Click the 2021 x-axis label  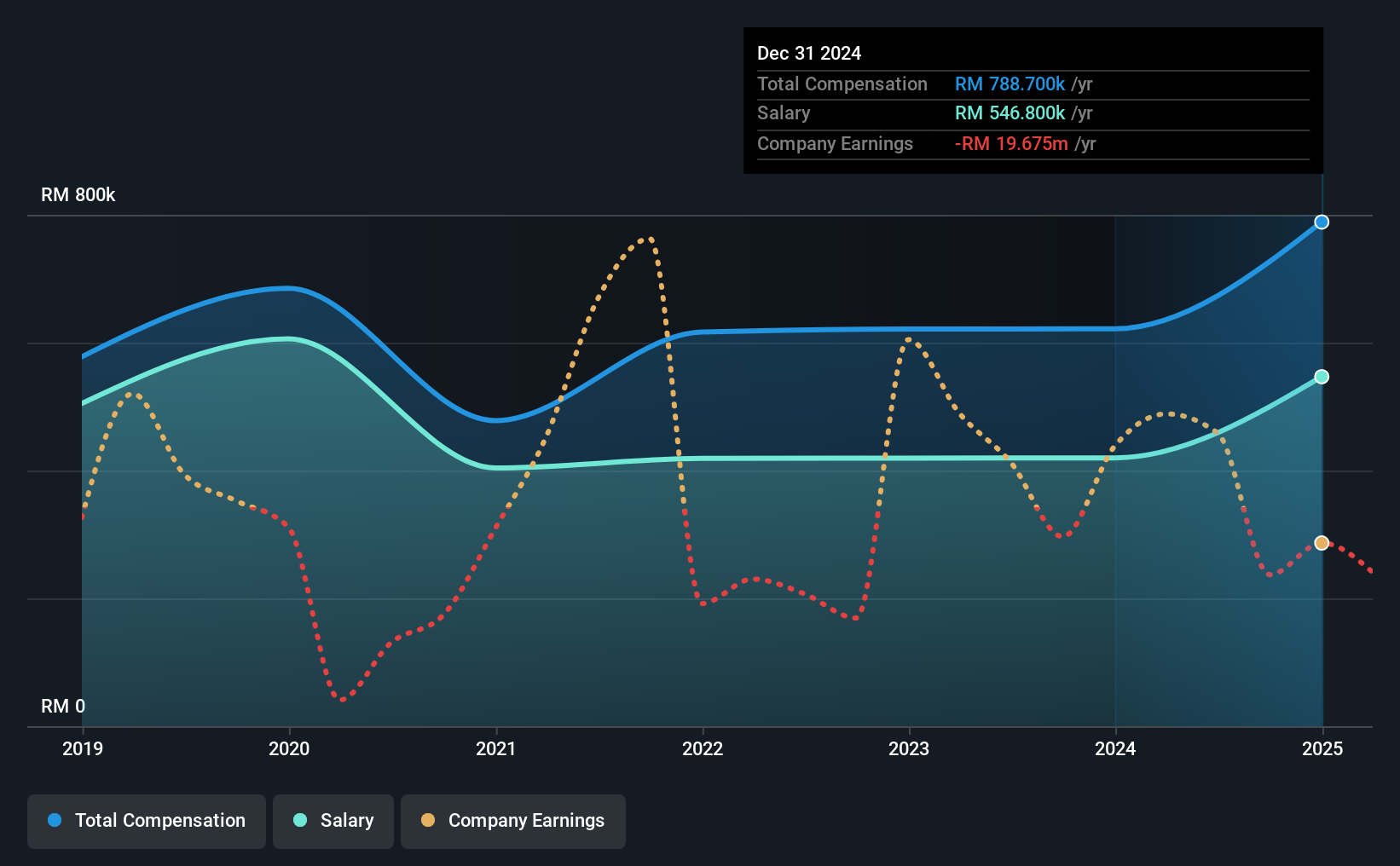496,748
